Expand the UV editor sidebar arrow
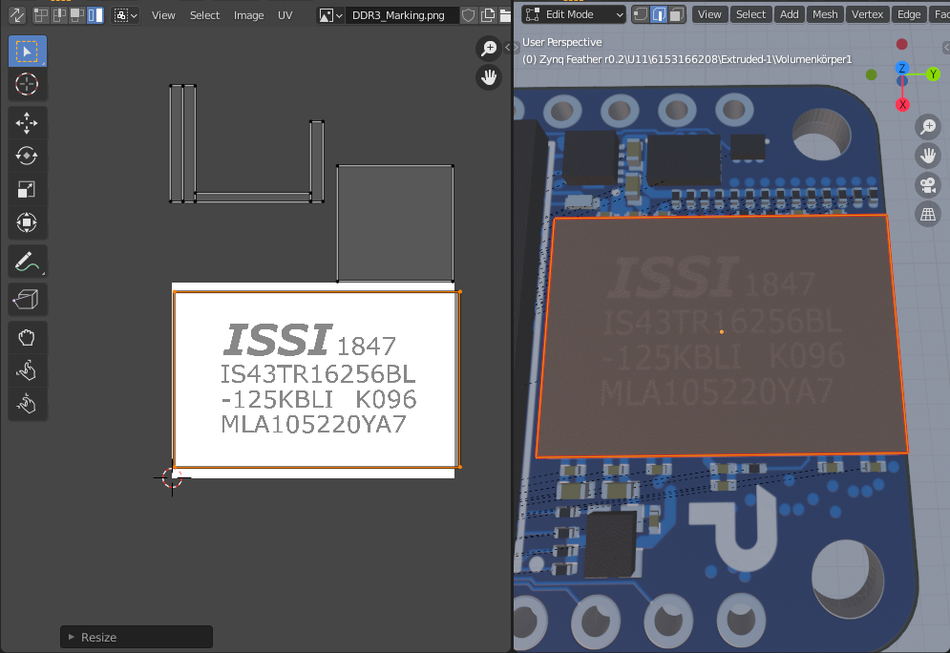Image resolution: width=950 pixels, height=653 pixels. 508,47
